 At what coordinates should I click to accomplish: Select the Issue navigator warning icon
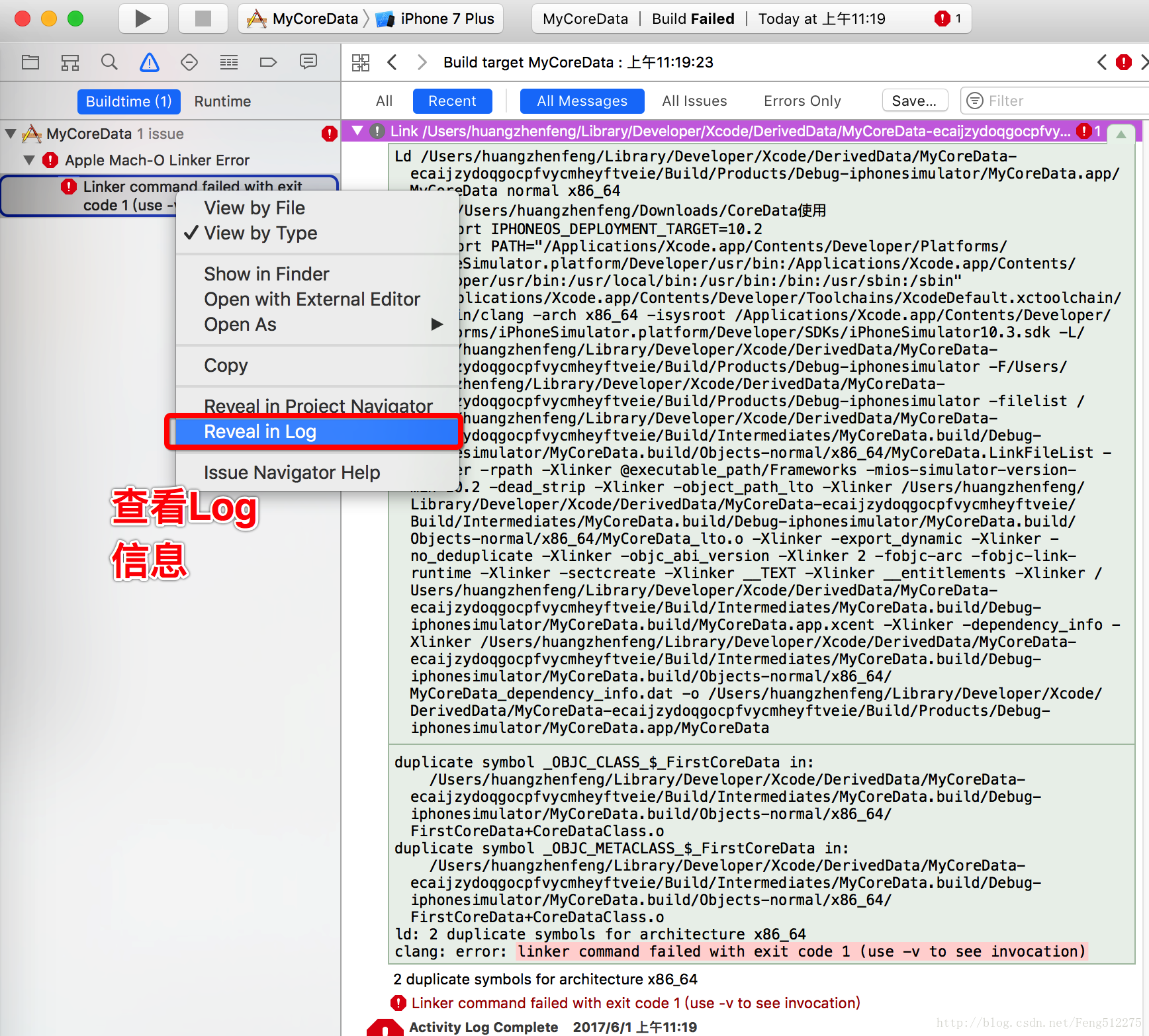pos(150,62)
